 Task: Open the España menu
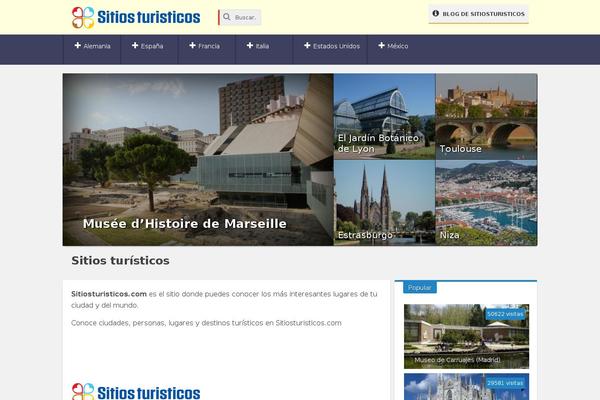pos(149,49)
